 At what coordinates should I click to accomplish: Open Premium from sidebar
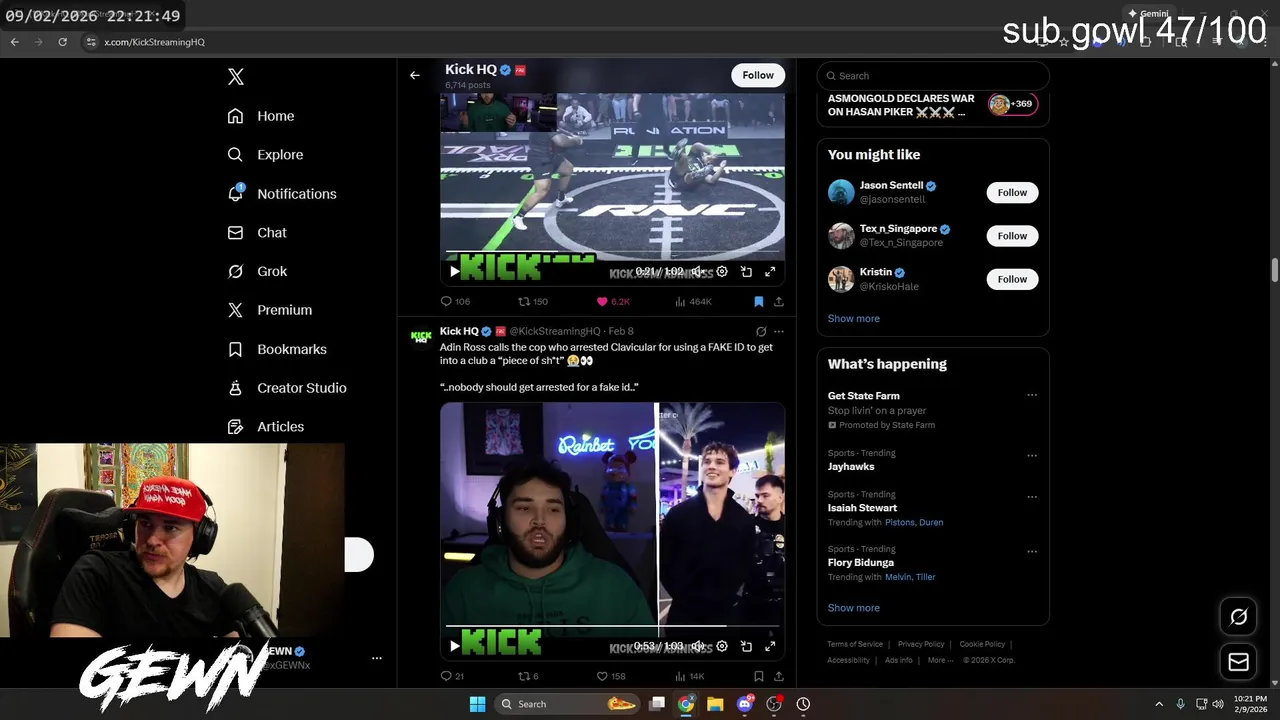270,310
